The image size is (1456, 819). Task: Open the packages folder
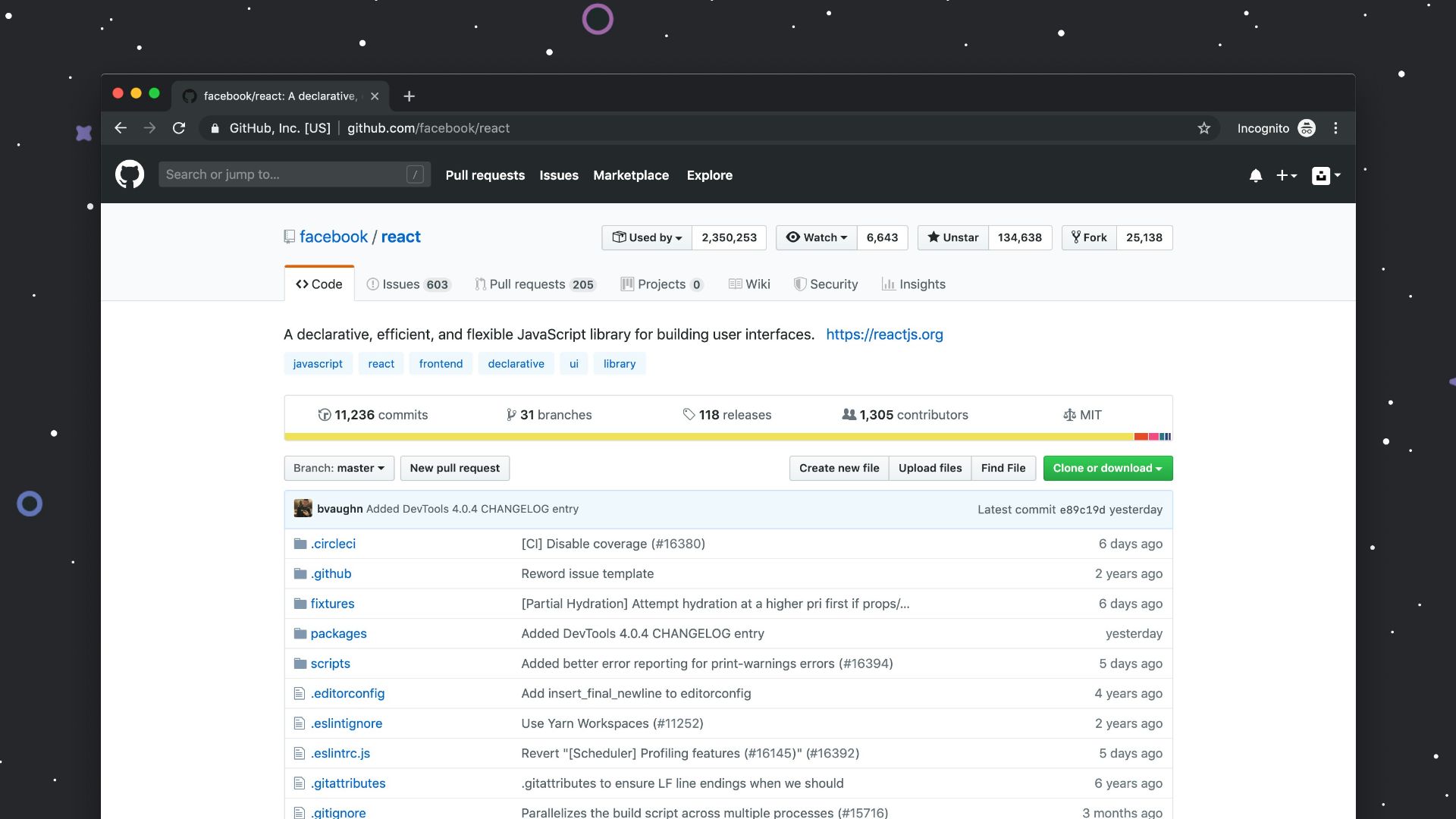point(339,633)
